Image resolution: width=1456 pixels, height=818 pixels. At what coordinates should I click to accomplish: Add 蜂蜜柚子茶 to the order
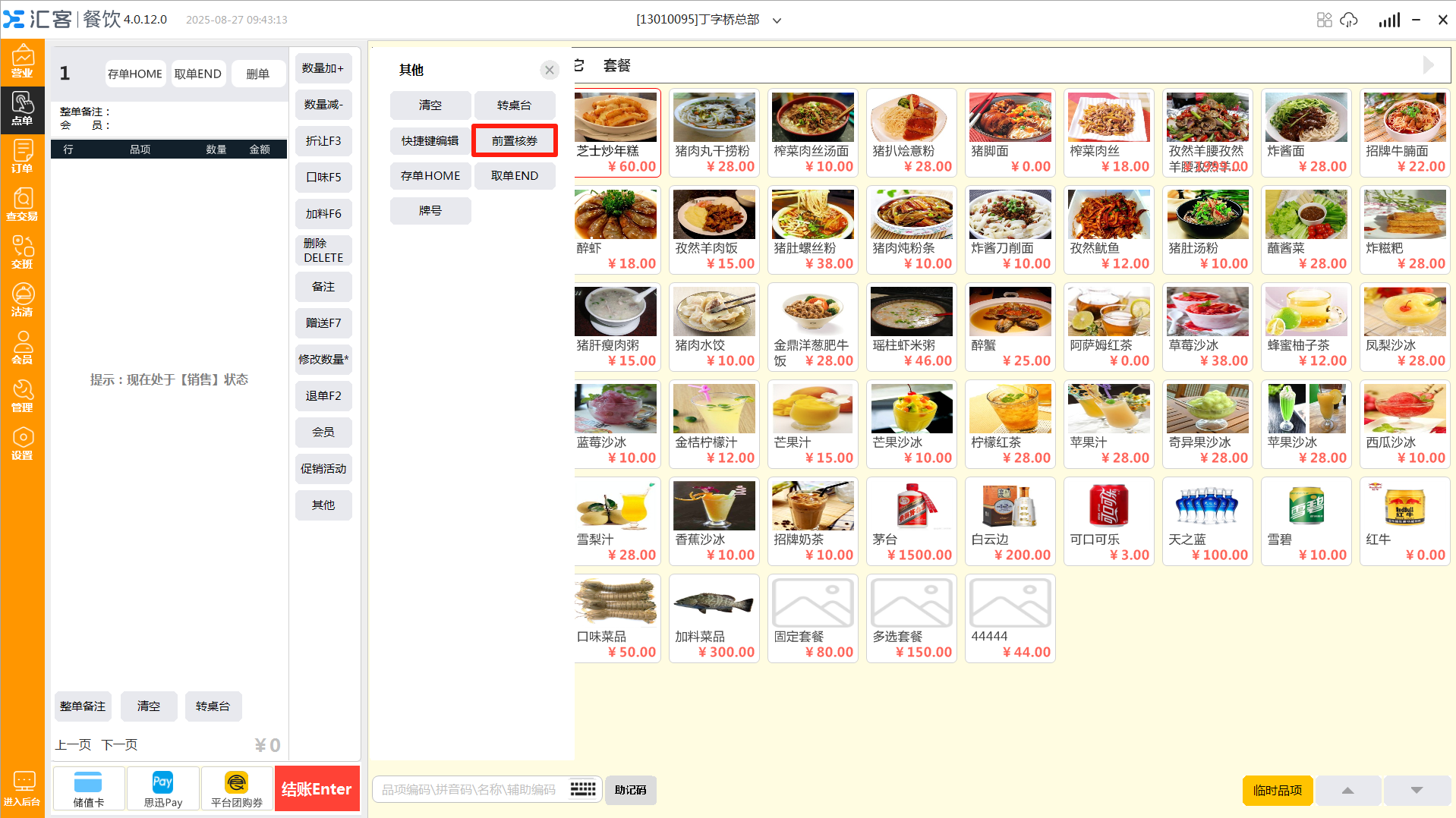(1306, 327)
